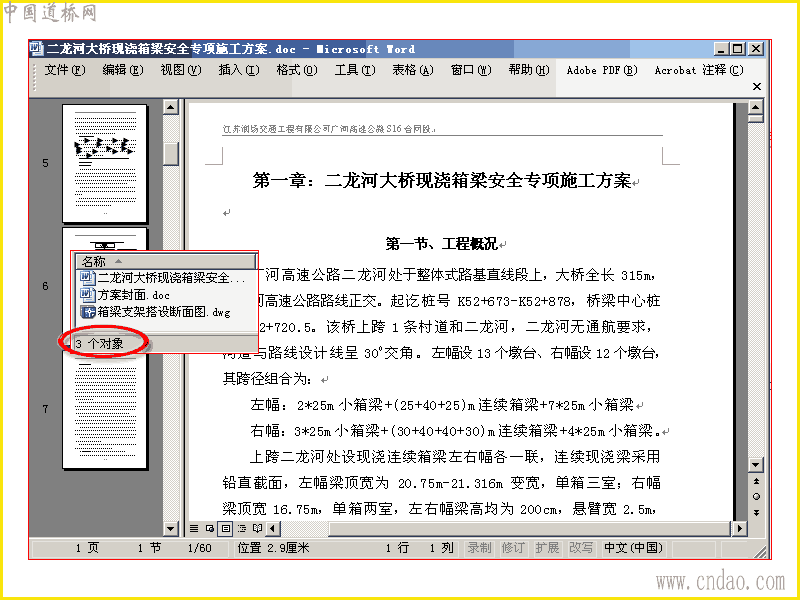Click the 名称 column header sort arrow
Image resolution: width=800 pixels, height=600 pixels.
[x=118, y=261]
